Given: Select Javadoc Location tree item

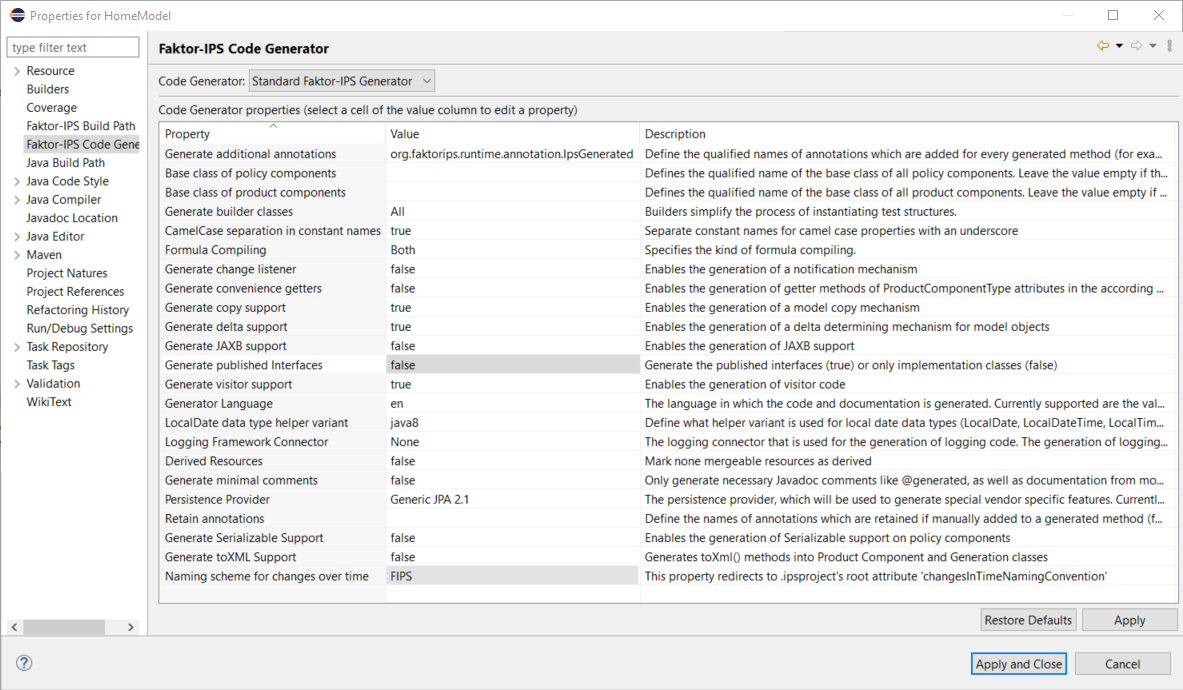Looking at the screenshot, I should [72, 218].
